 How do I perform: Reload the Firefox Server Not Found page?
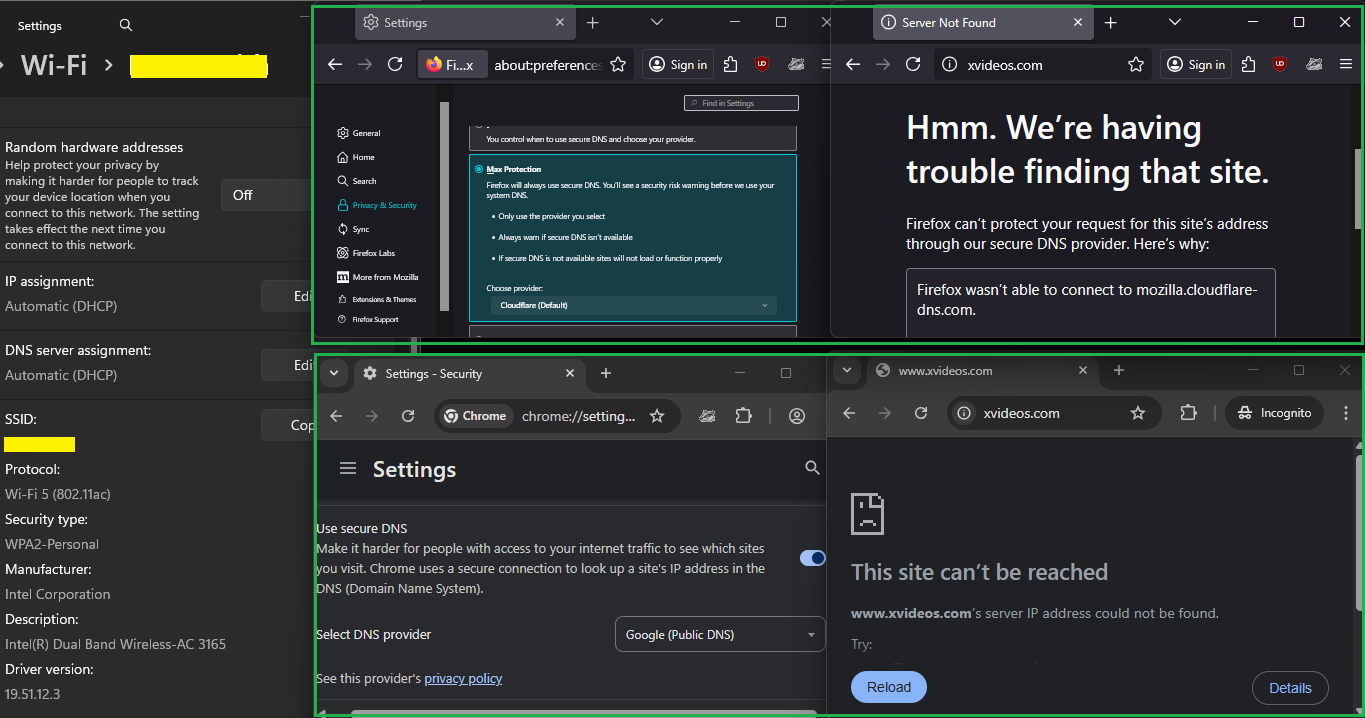point(913,64)
